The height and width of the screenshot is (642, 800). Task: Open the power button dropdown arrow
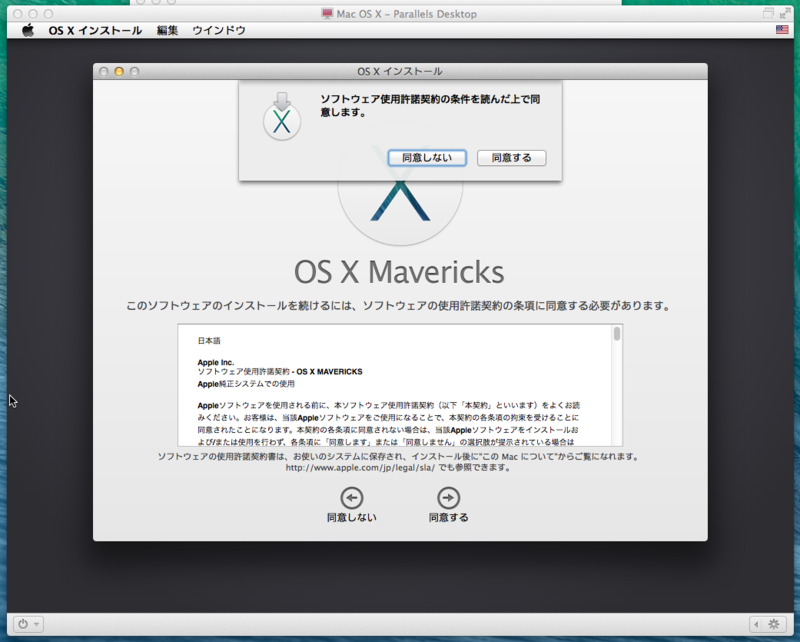pos(38,625)
